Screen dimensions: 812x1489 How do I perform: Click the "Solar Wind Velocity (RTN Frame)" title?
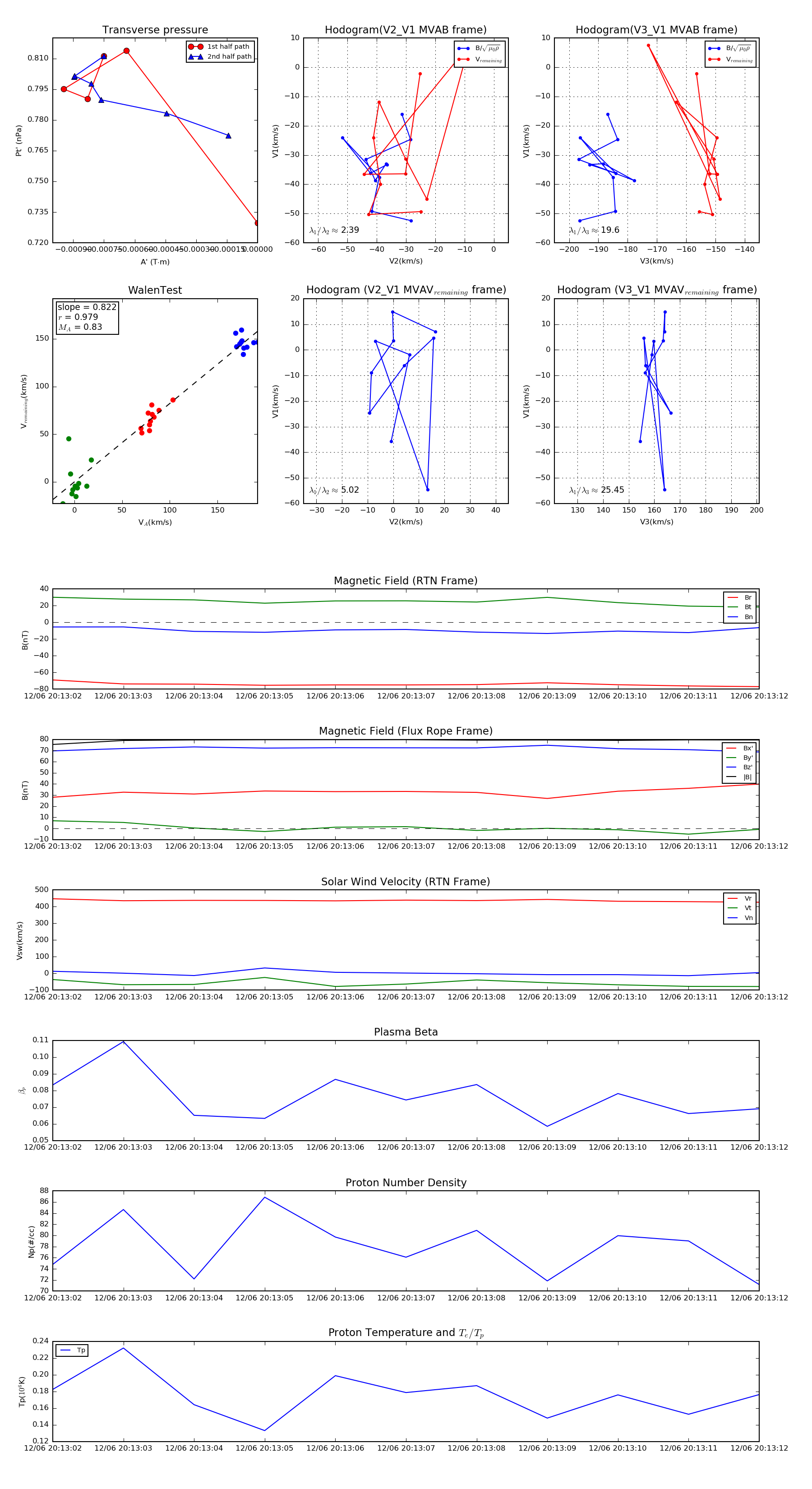[406, 882]
